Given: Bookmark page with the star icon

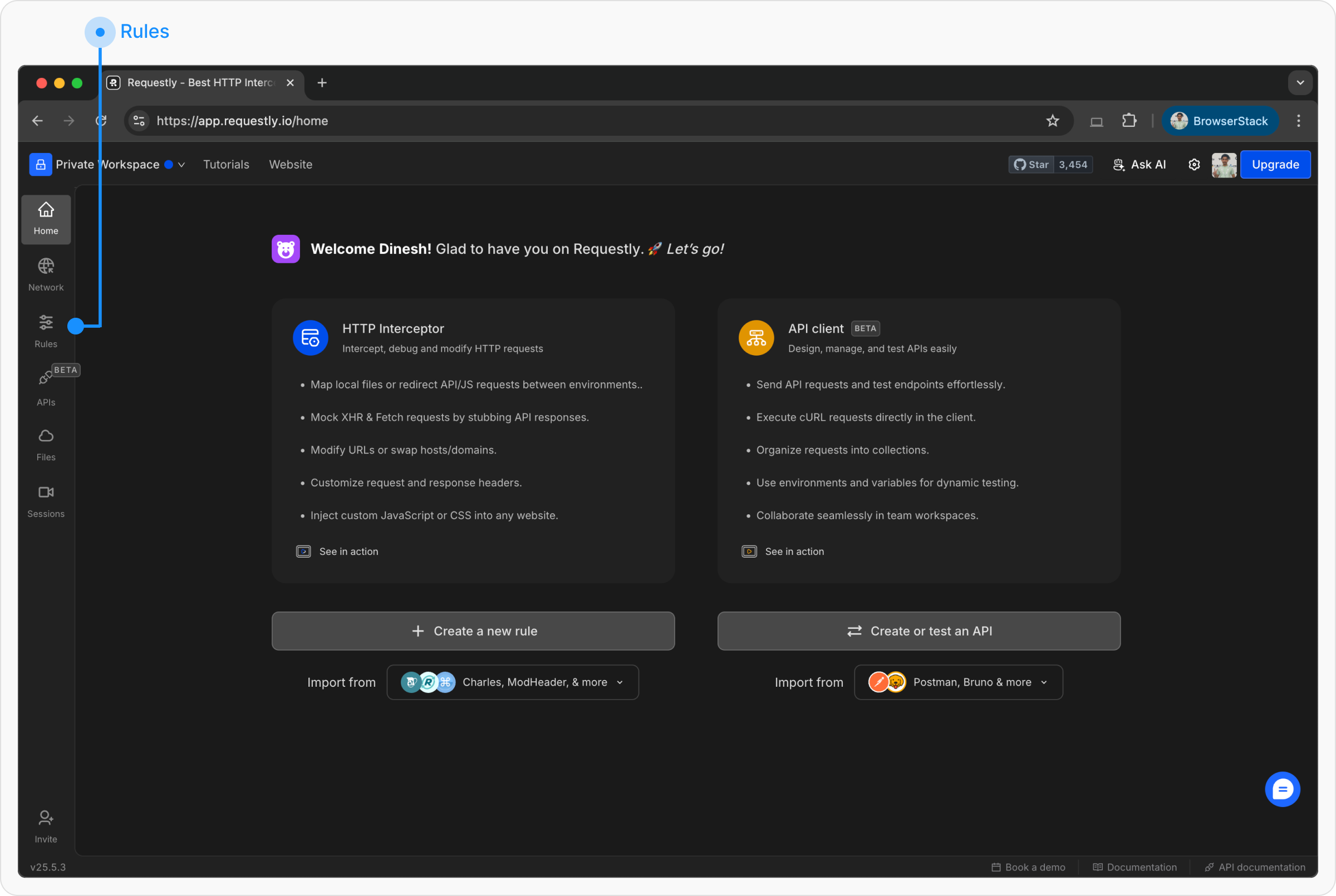Looking at the screenshot, I should tap(1052, 121).
